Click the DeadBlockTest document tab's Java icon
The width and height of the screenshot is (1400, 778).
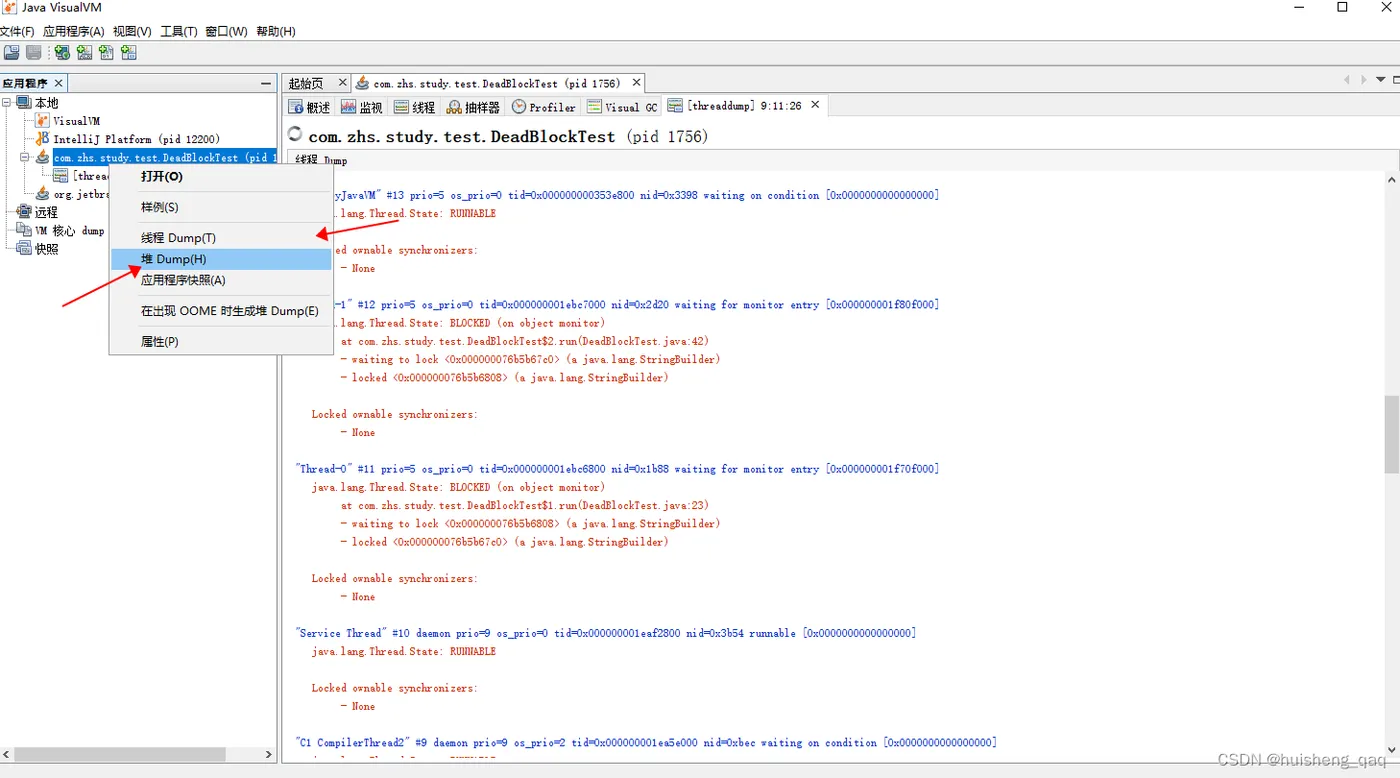point(364,83)
